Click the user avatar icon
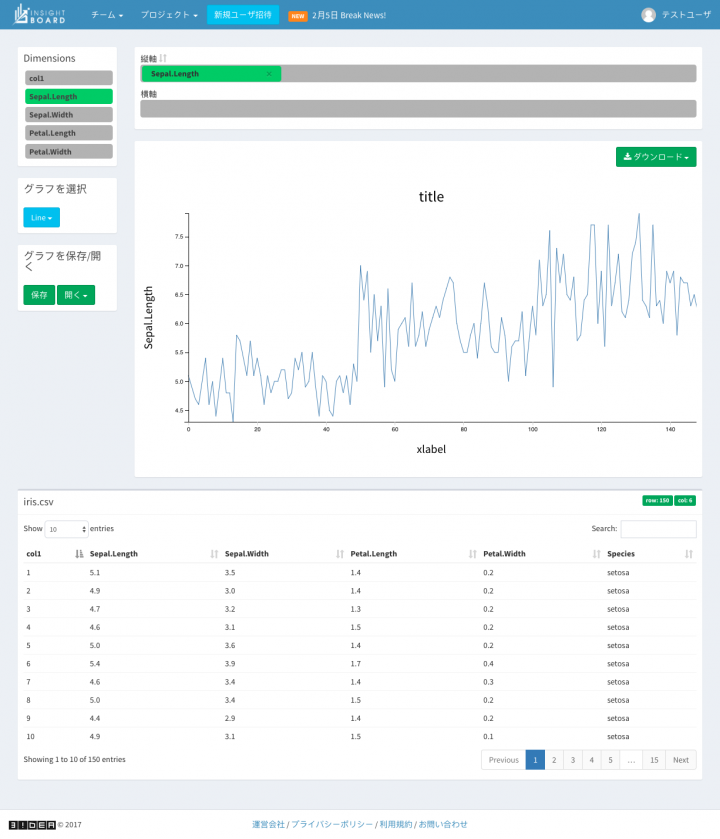The width and height of the screenshot is (720, 839). coord(649,15)
